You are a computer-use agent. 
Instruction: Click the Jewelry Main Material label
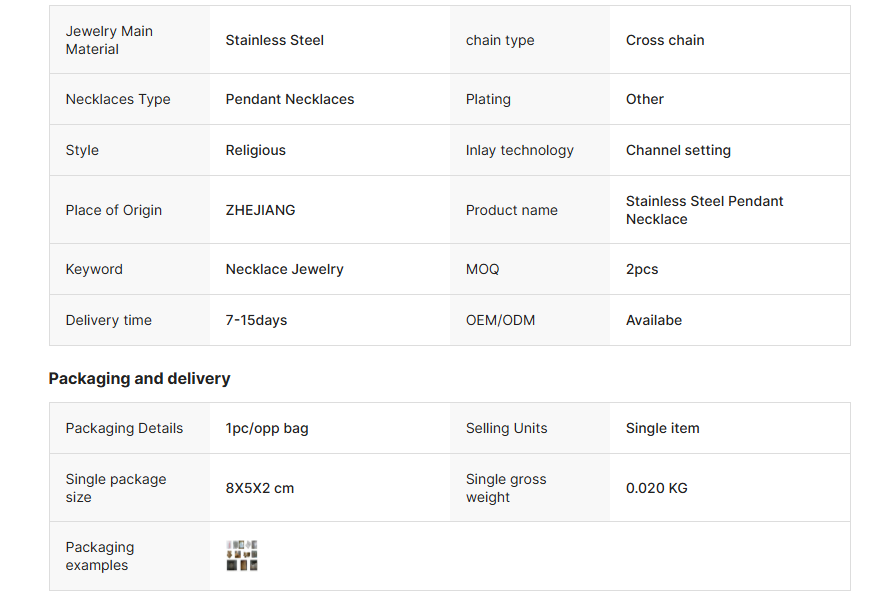point(109,40)
